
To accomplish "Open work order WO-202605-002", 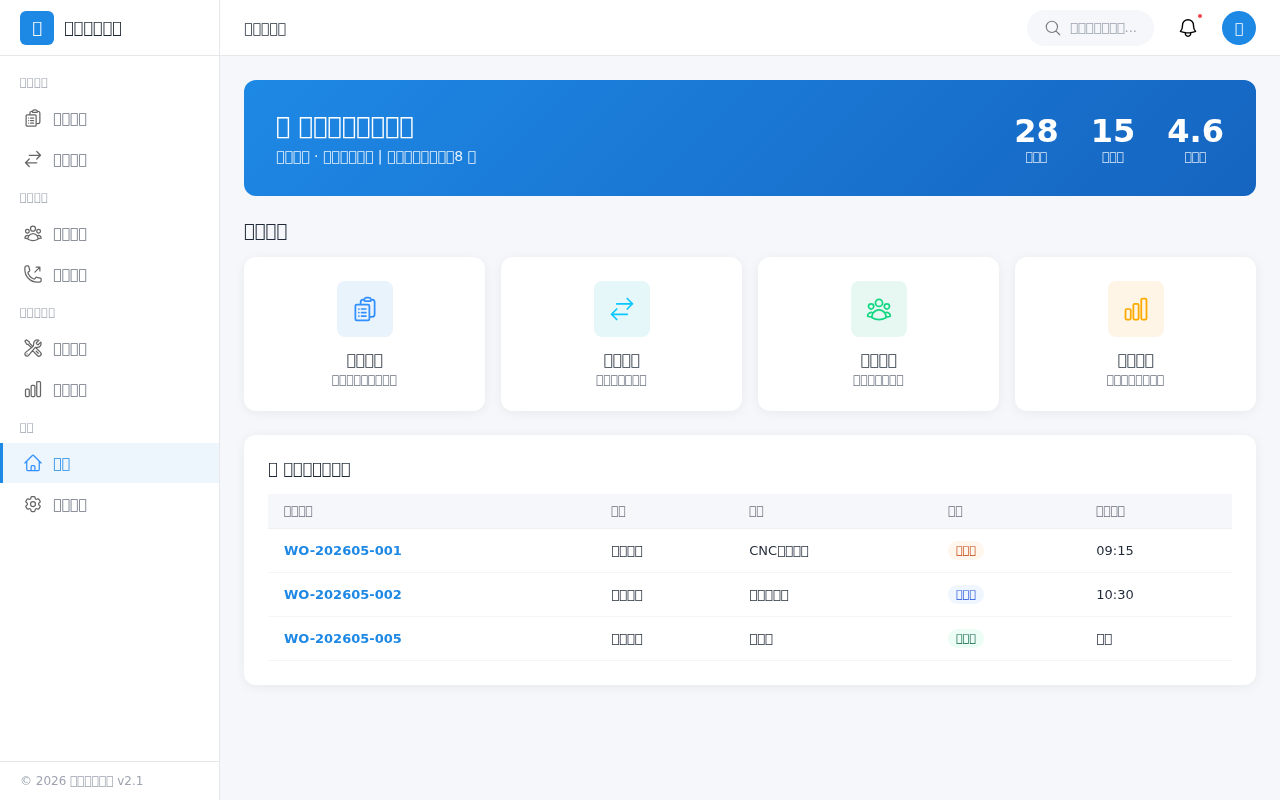I will tap(343, 595).
